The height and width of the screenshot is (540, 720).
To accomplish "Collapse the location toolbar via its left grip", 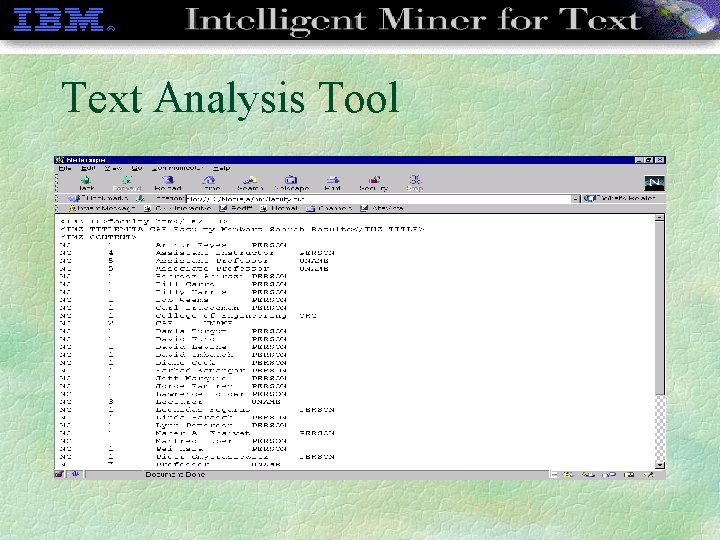I will (x=57, y=198).
